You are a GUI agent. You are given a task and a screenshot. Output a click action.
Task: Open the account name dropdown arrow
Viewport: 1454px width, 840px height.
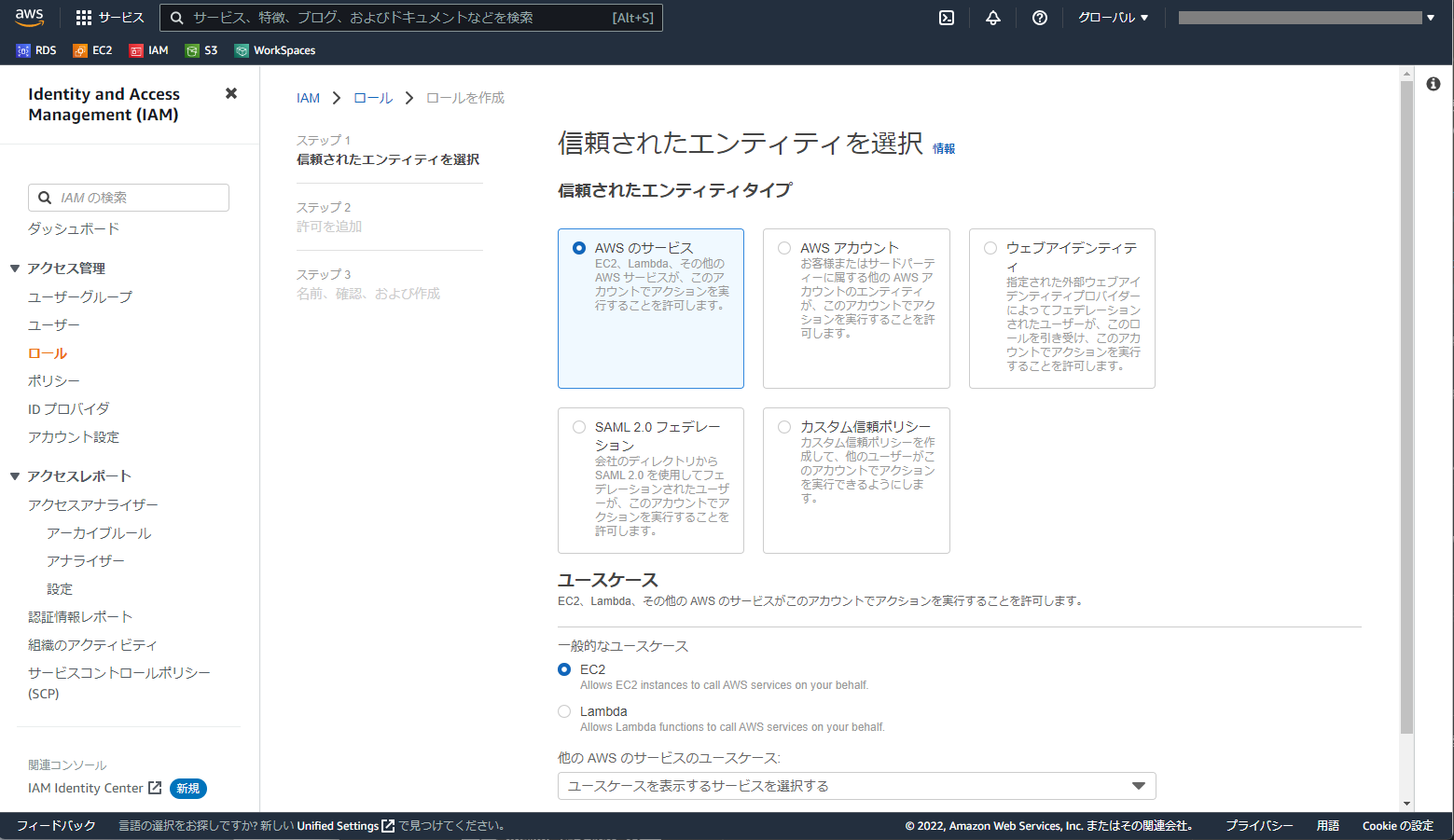pos(1431,18)
